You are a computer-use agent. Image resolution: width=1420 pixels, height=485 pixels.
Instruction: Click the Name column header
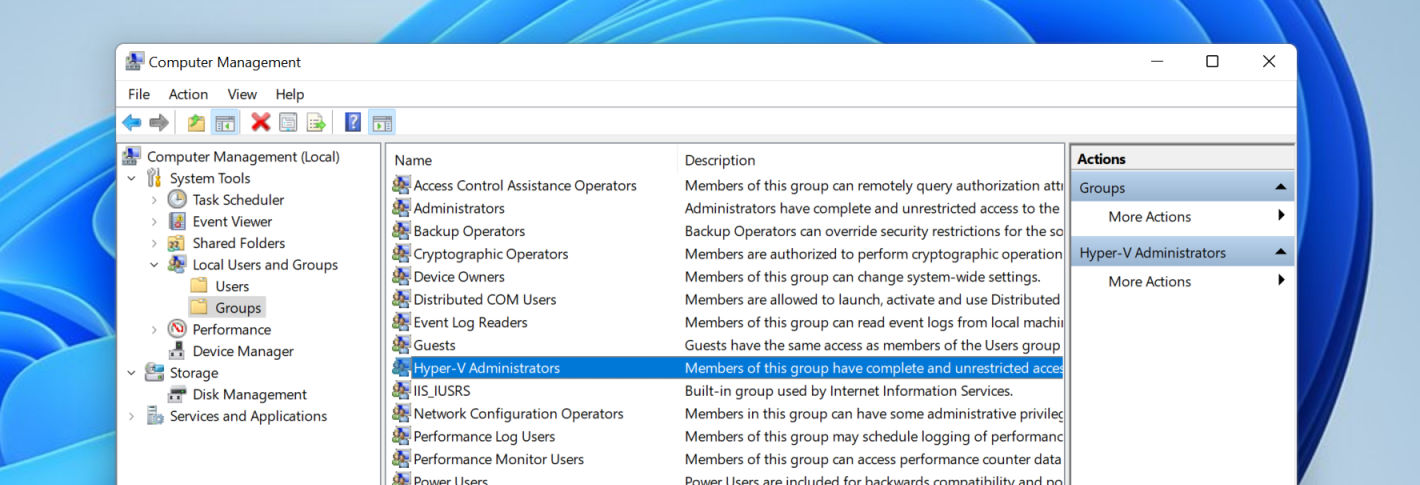[413, 160]
